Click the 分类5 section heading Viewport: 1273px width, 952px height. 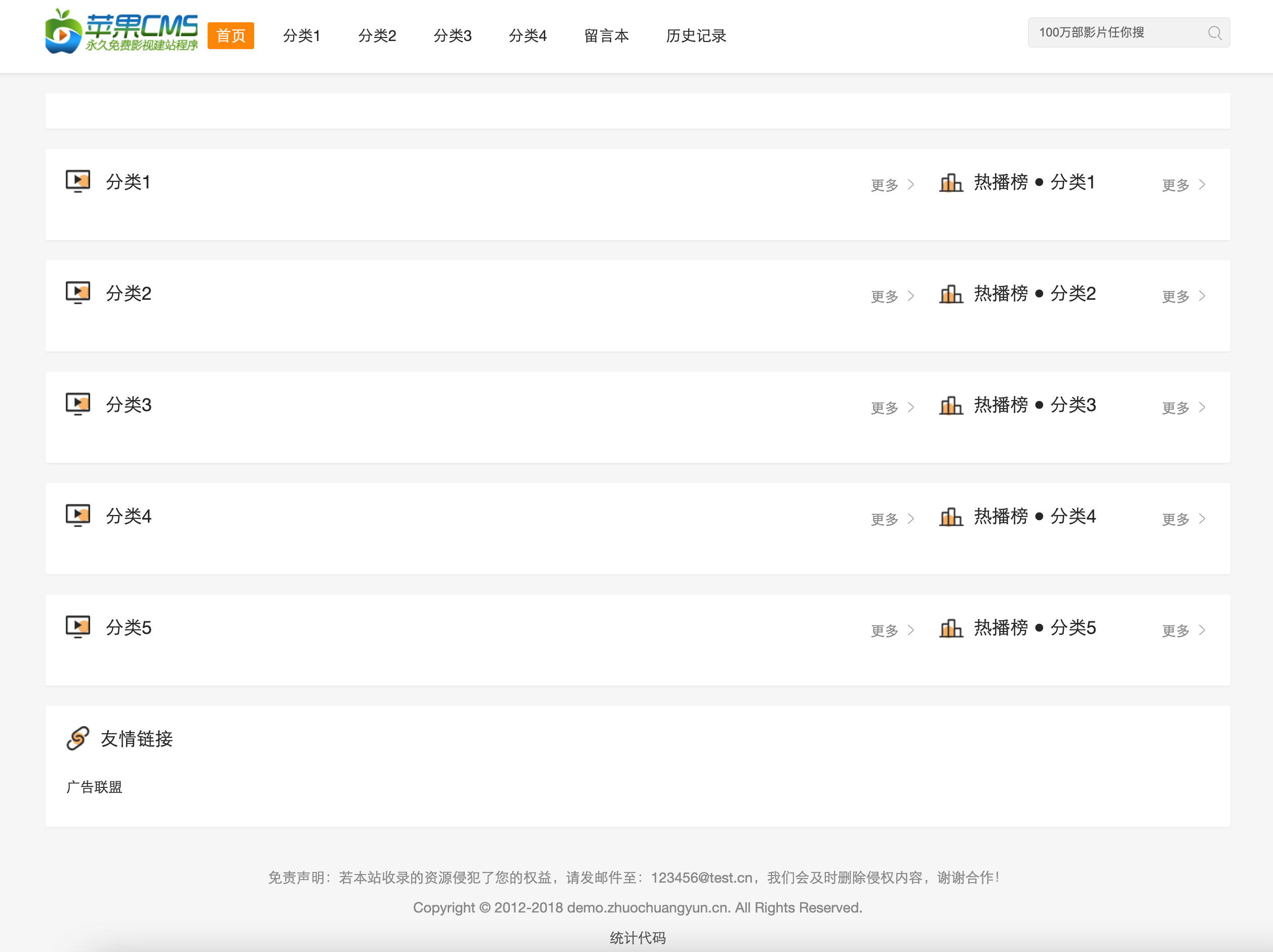(128, 627)
